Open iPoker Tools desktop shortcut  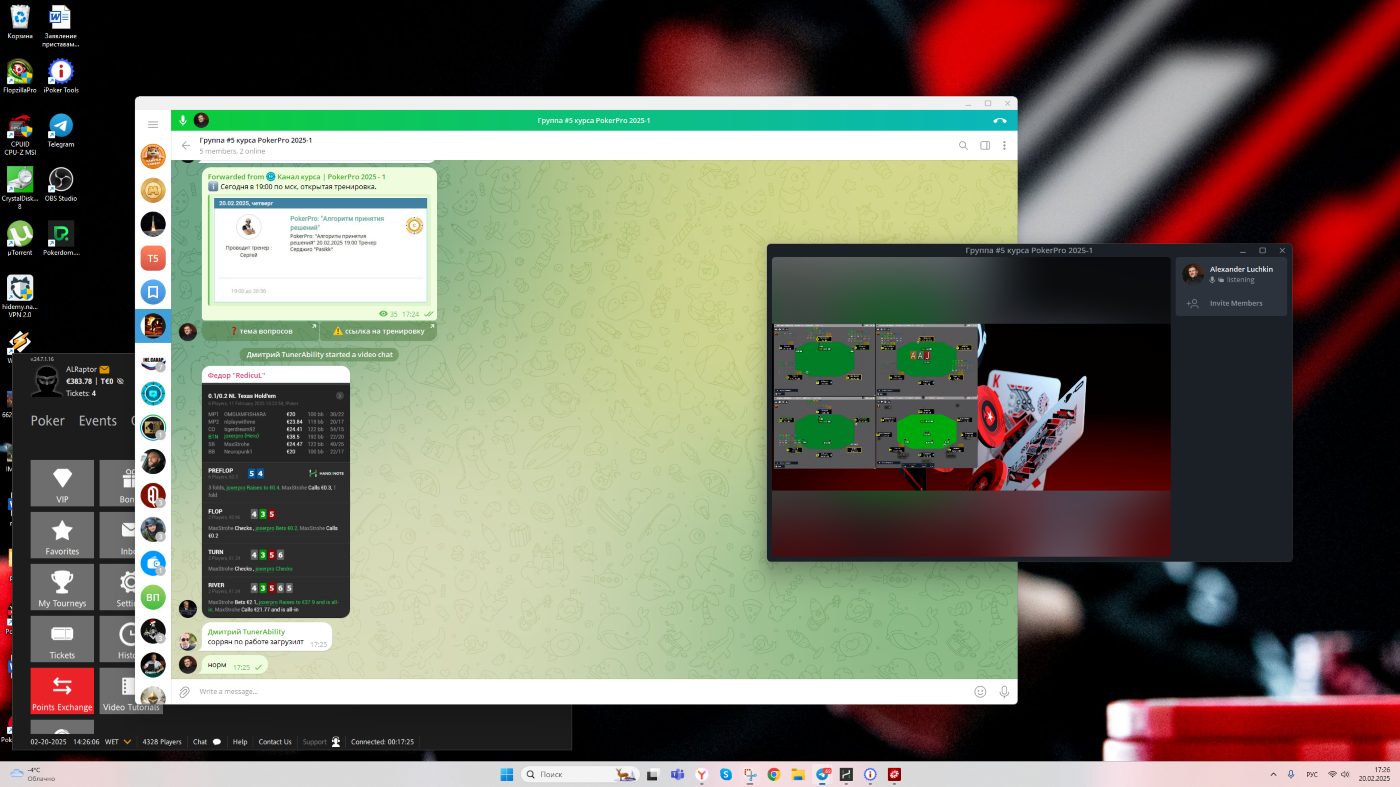coord(61,76)
